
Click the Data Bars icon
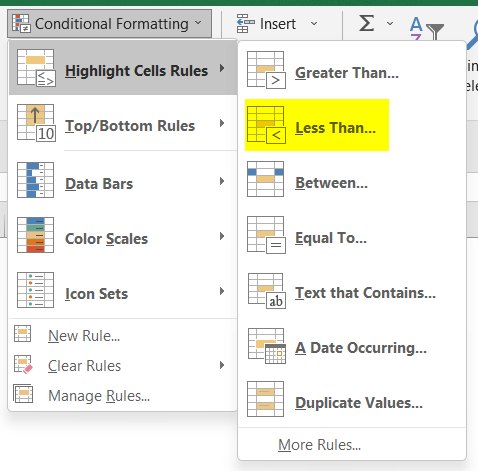click(35, 180)
